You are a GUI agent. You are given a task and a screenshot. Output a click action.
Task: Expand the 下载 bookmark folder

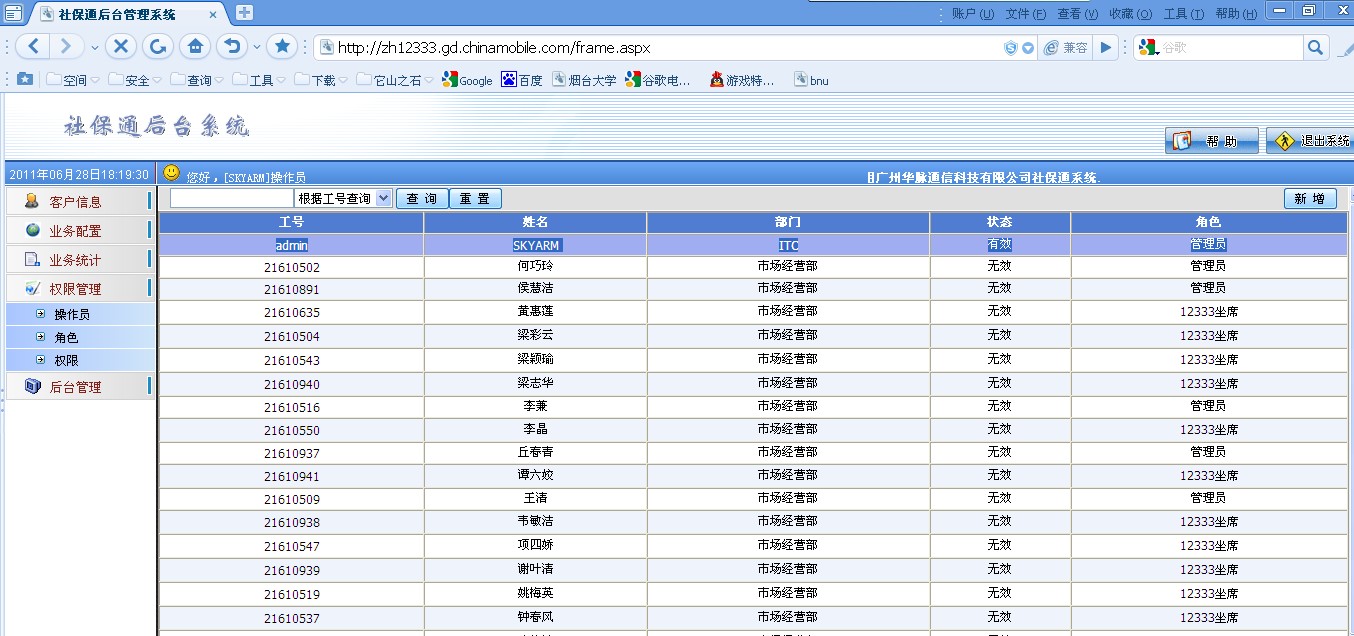pos(322,80)
